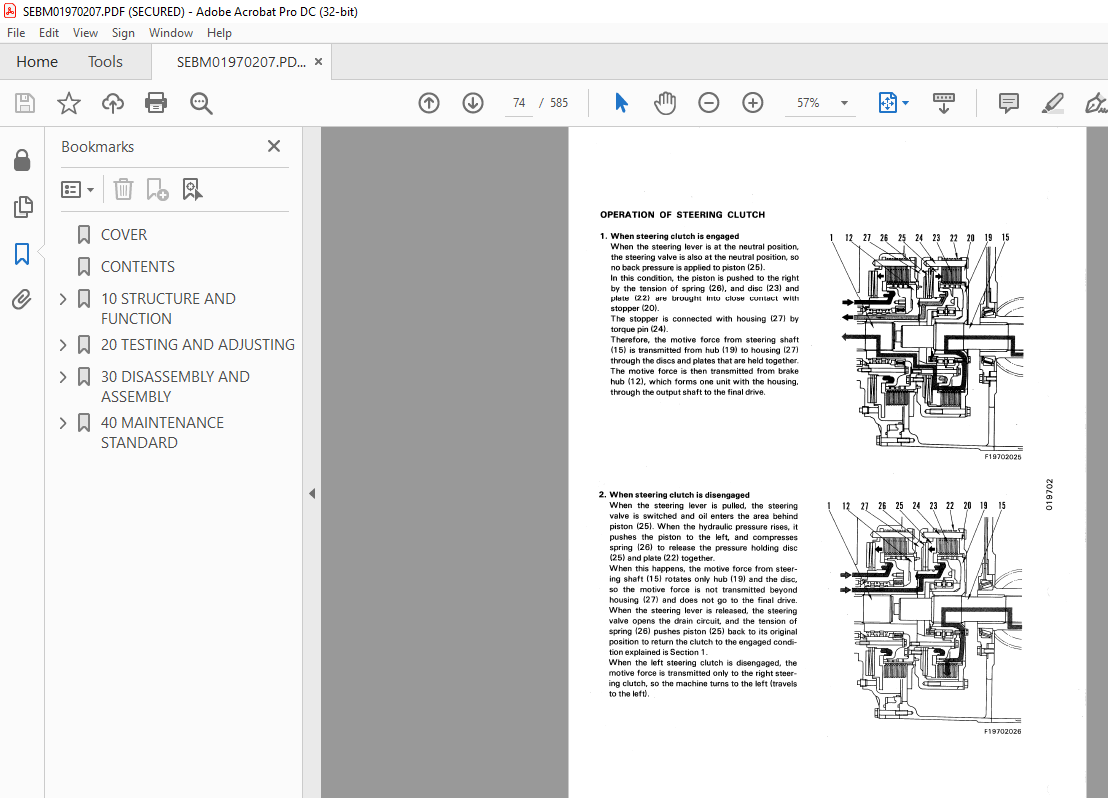Click the page number field showing 74
The height and width of the screenshot is (798, 1108).
pos(519,103)
